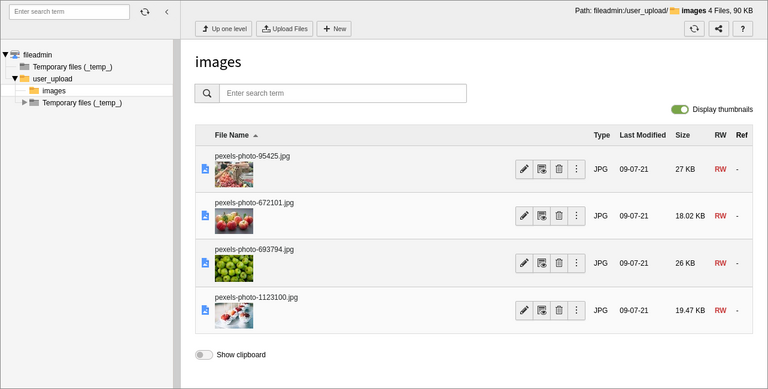Edit metadata pencil icon for pexels-photo-1123100.jpg

point(524,310)
